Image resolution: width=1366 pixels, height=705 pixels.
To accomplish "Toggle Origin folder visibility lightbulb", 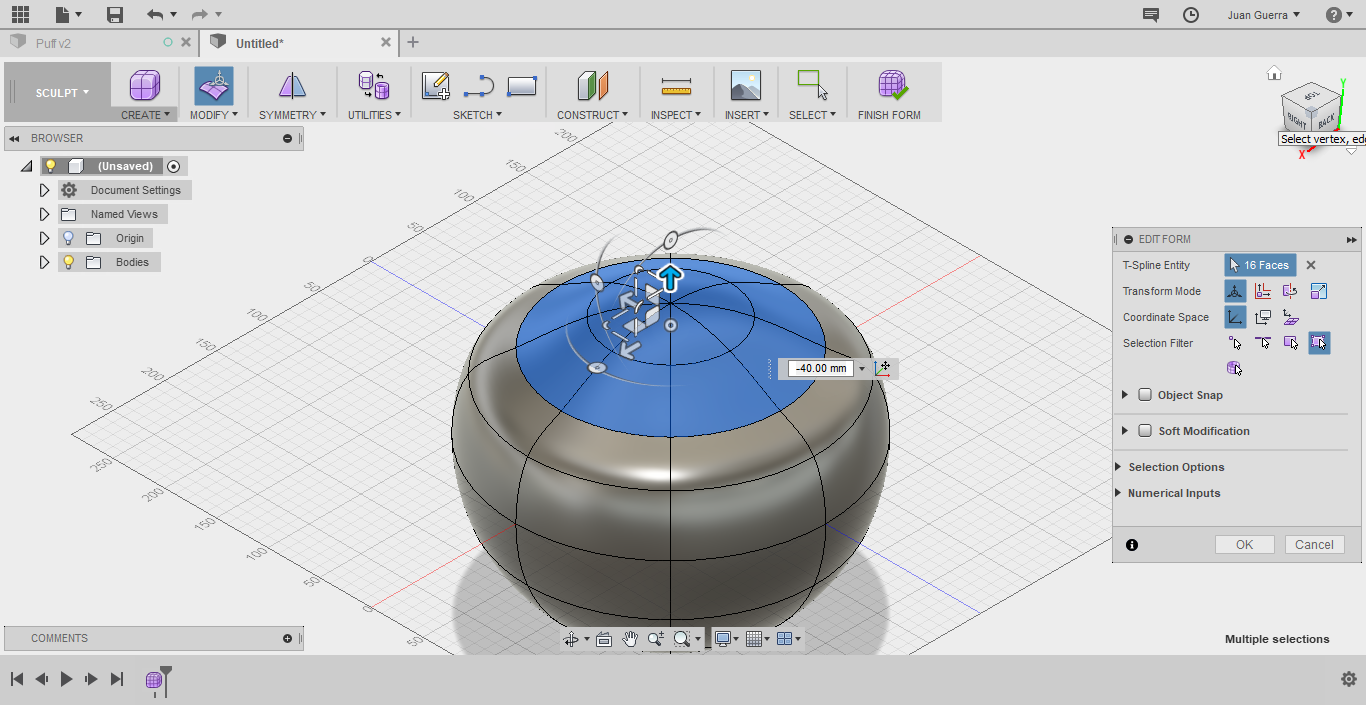I will tap(68, 238).
